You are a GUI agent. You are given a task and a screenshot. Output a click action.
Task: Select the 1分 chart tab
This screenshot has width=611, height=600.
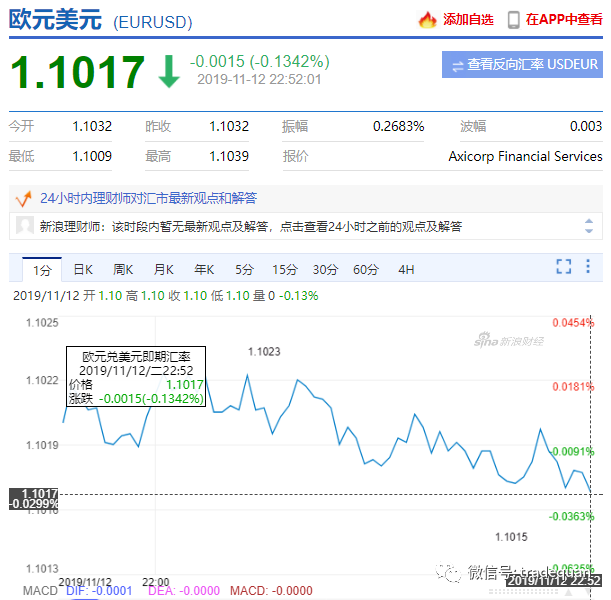(42, 270)
